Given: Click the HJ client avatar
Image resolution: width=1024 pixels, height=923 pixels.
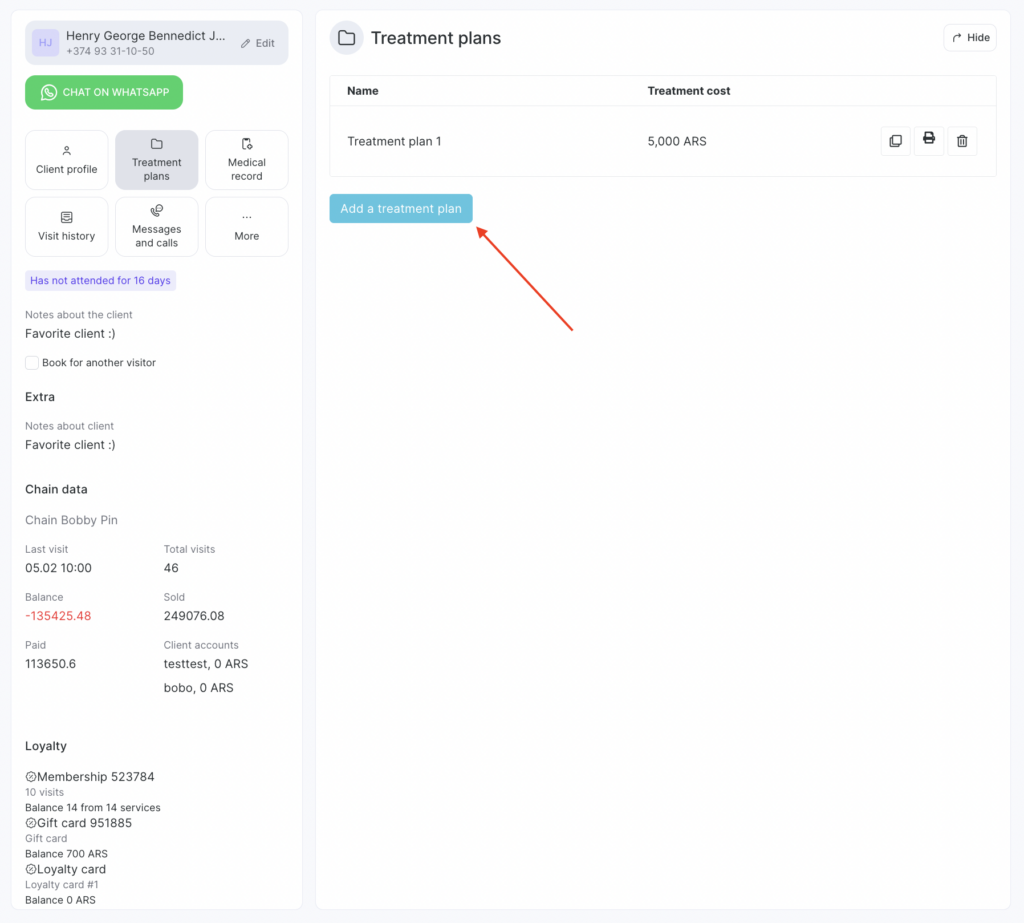Looking at the screenshot, I should pyautogui.click(x=46, y=43).
